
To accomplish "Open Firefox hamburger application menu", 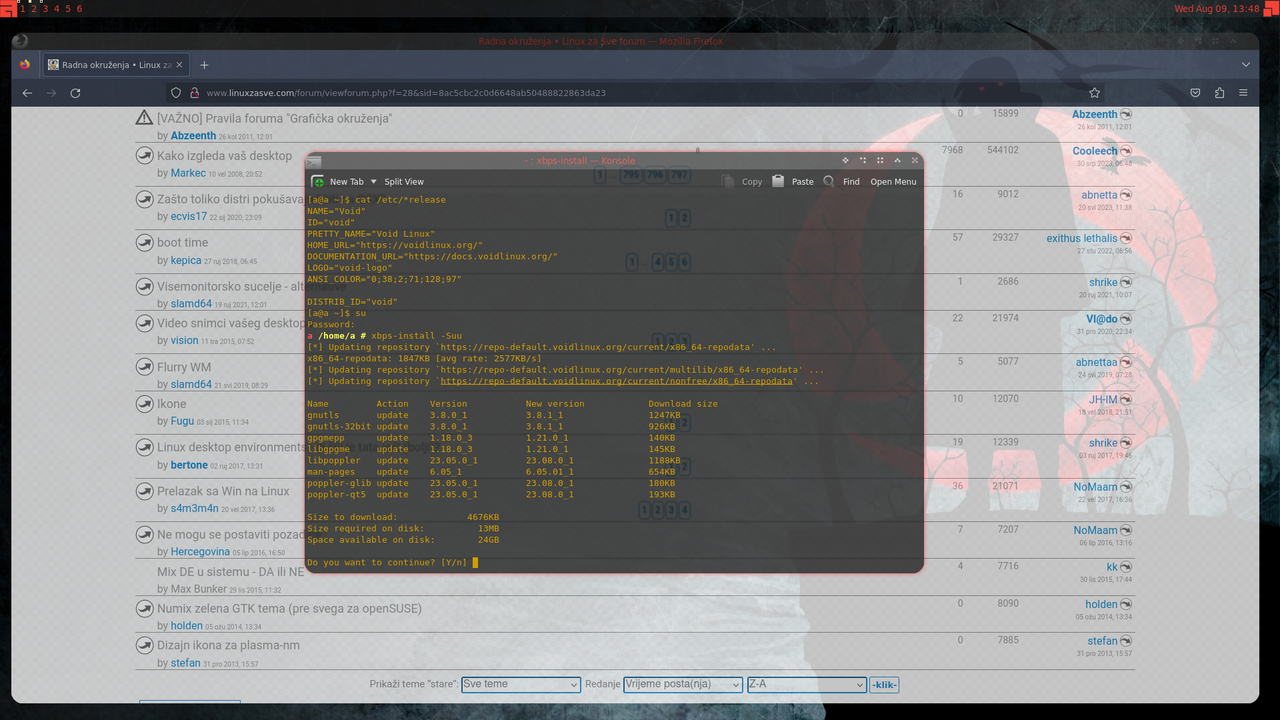I will [x=1243, y=93].
